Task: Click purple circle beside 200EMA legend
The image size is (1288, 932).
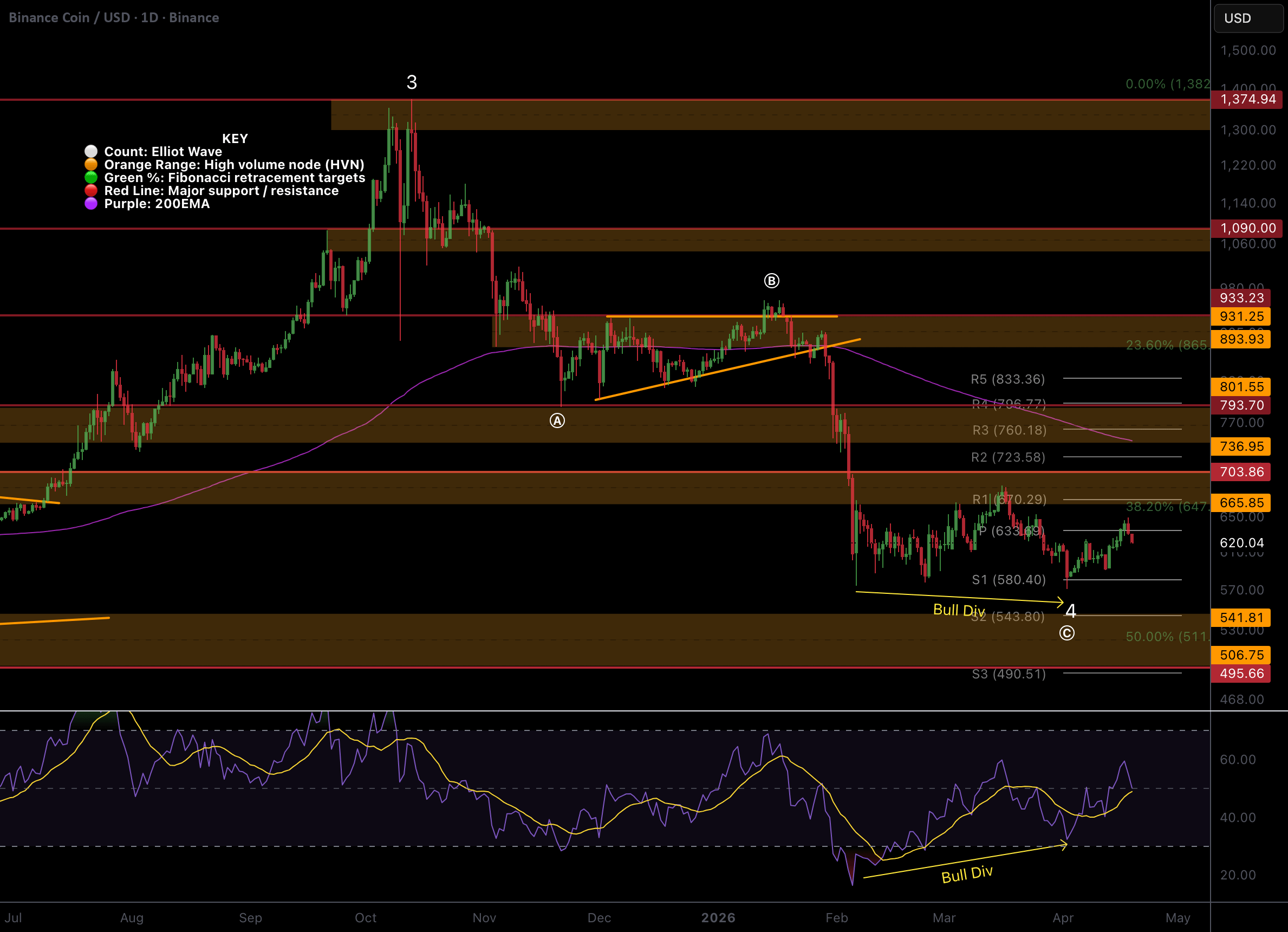Action: pyautogui.click(x=91, y=203)
